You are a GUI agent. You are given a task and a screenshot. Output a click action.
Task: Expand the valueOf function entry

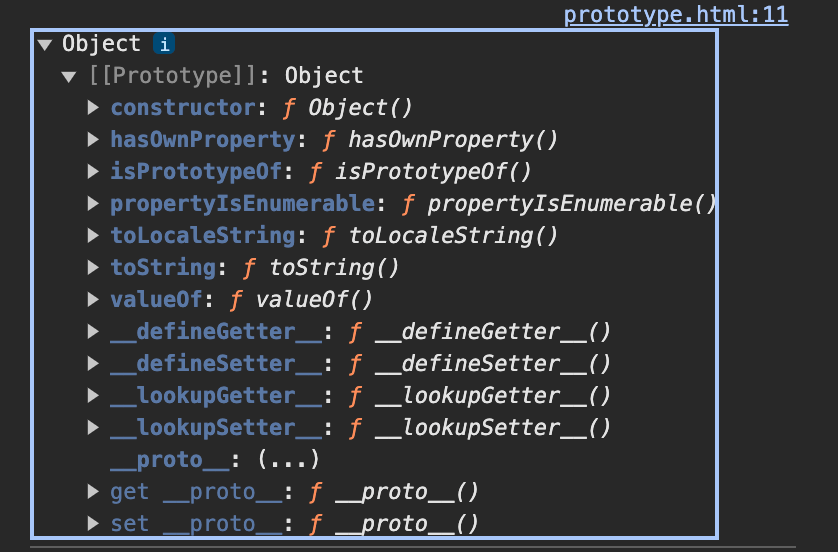click(x=94, y=300)
